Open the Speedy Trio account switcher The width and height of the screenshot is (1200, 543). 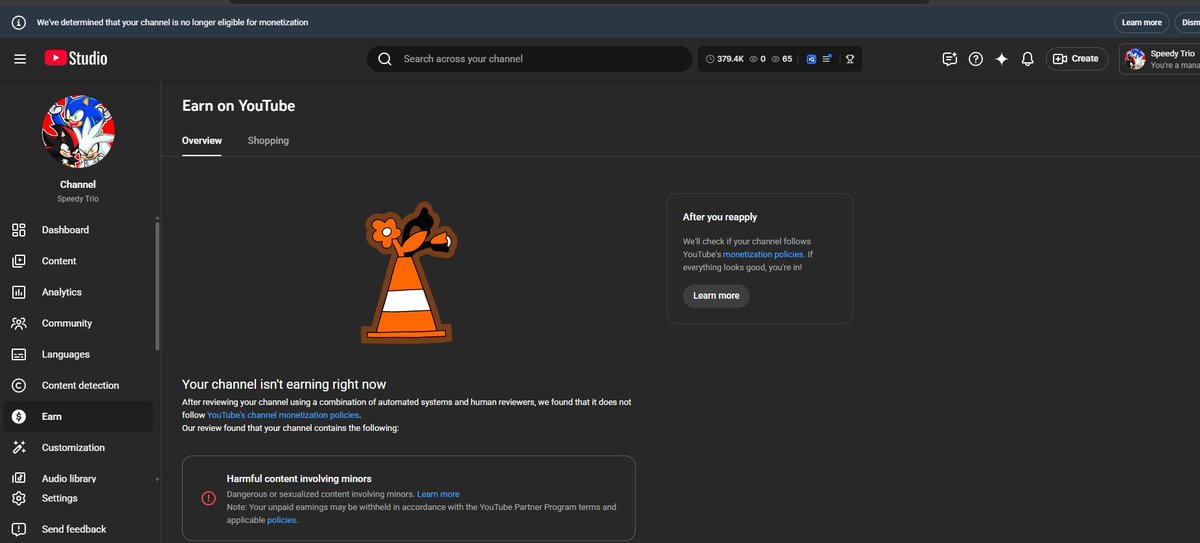click(x=1160, y=59)
